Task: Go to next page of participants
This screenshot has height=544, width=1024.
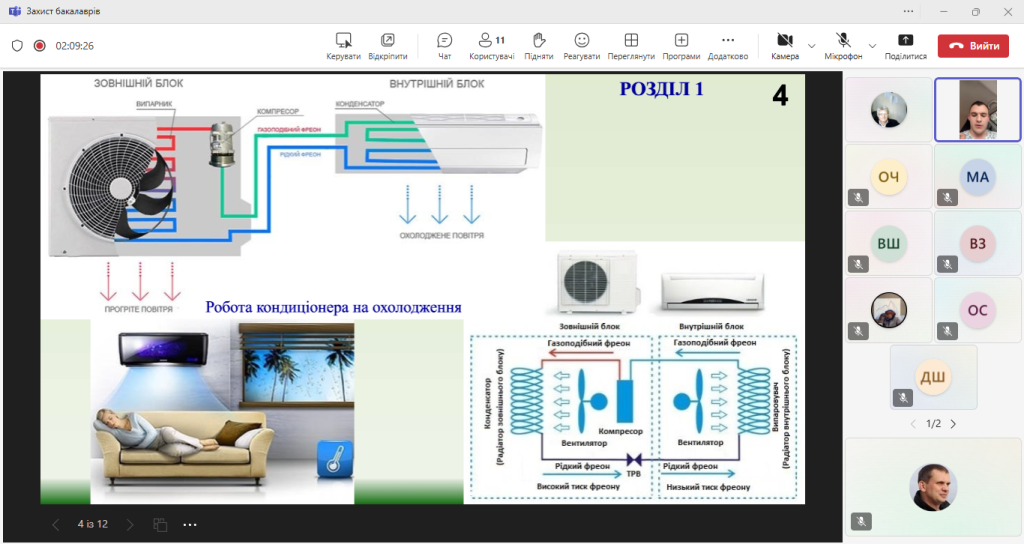Action: (953, 424)
